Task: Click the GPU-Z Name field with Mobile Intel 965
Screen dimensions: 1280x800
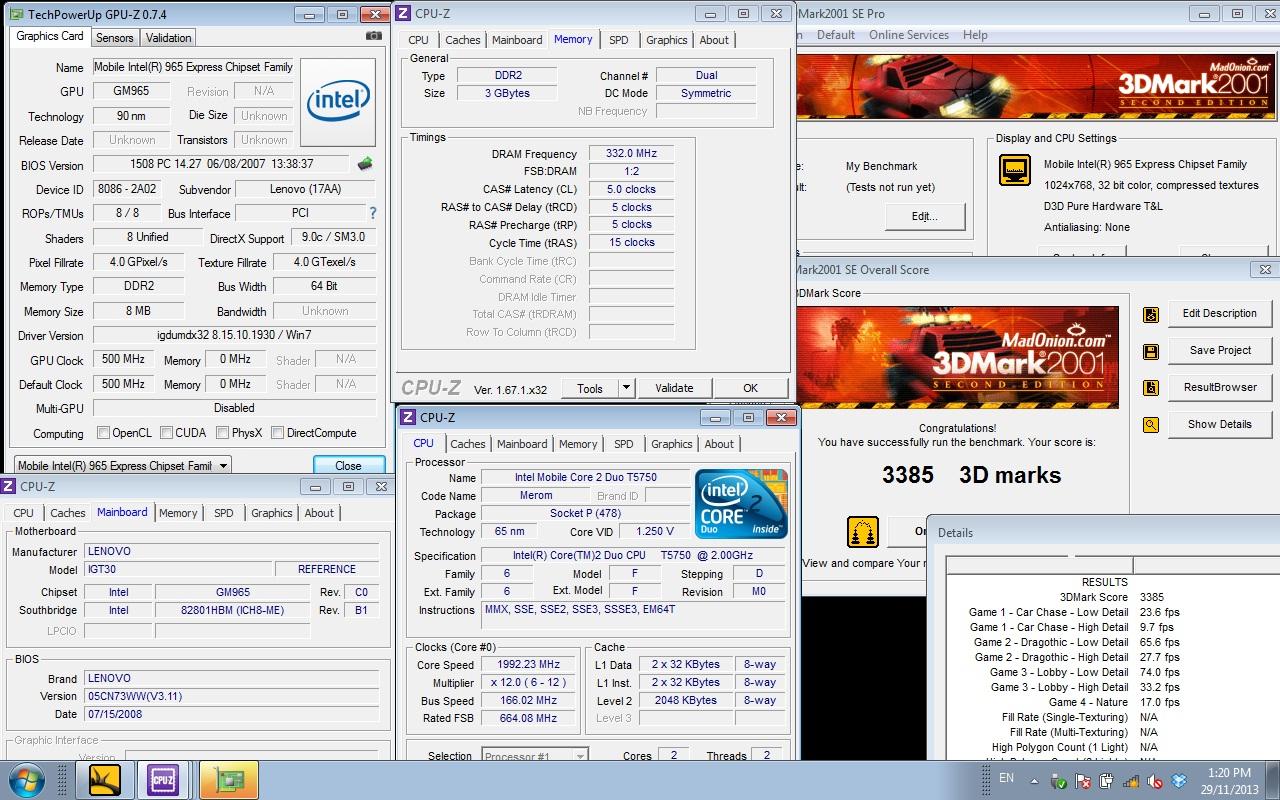Action: (193, 67)
